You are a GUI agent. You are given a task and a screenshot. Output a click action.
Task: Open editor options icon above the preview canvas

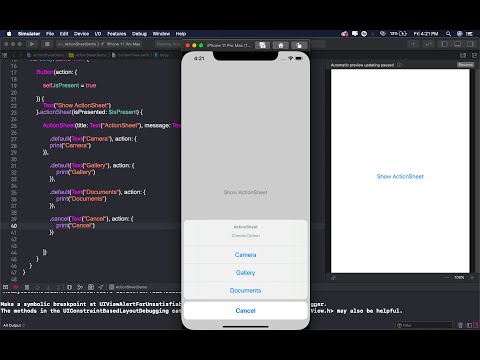click(463, 55)
